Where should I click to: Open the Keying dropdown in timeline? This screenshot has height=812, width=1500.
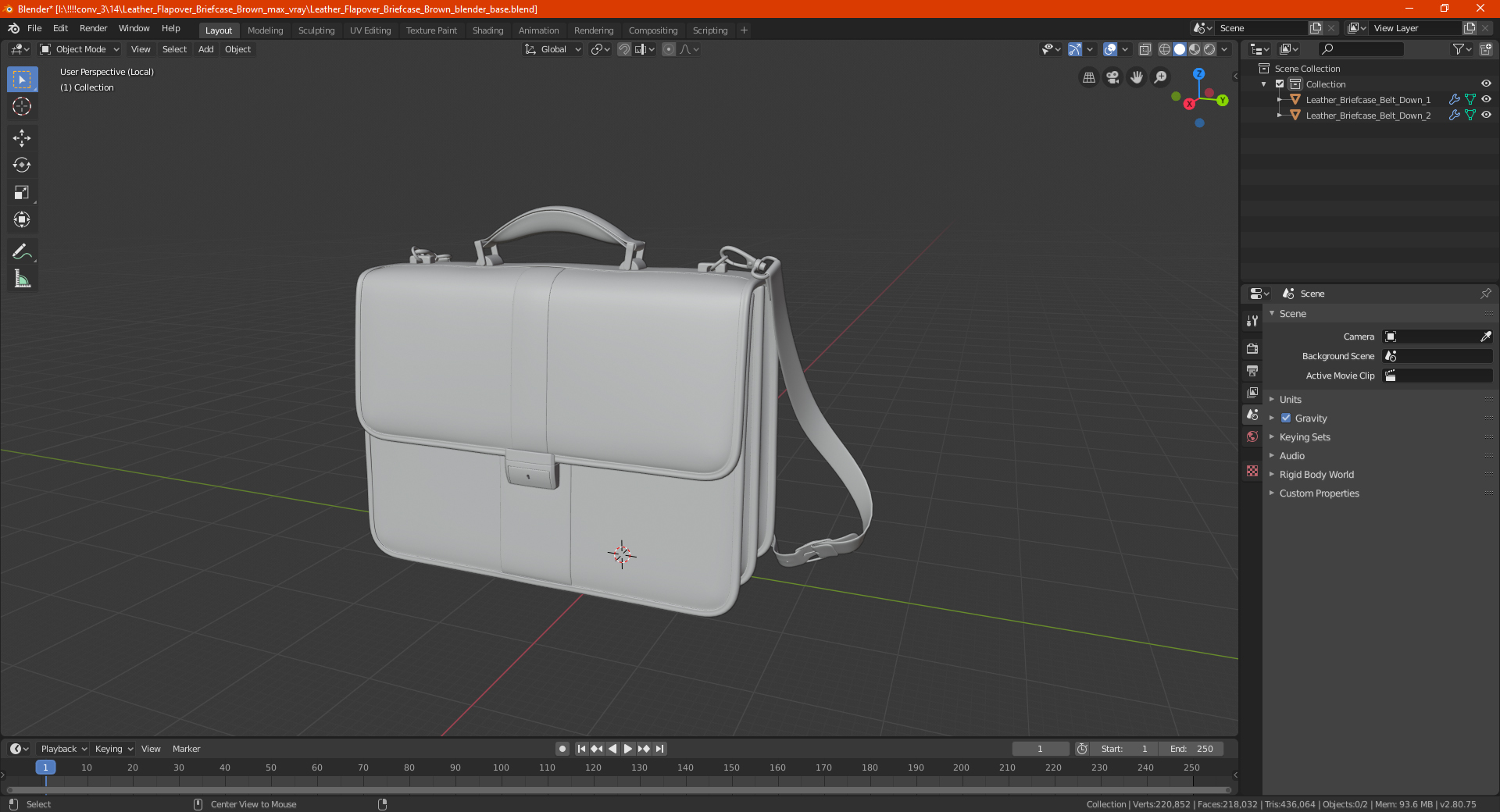coord(114,749)
